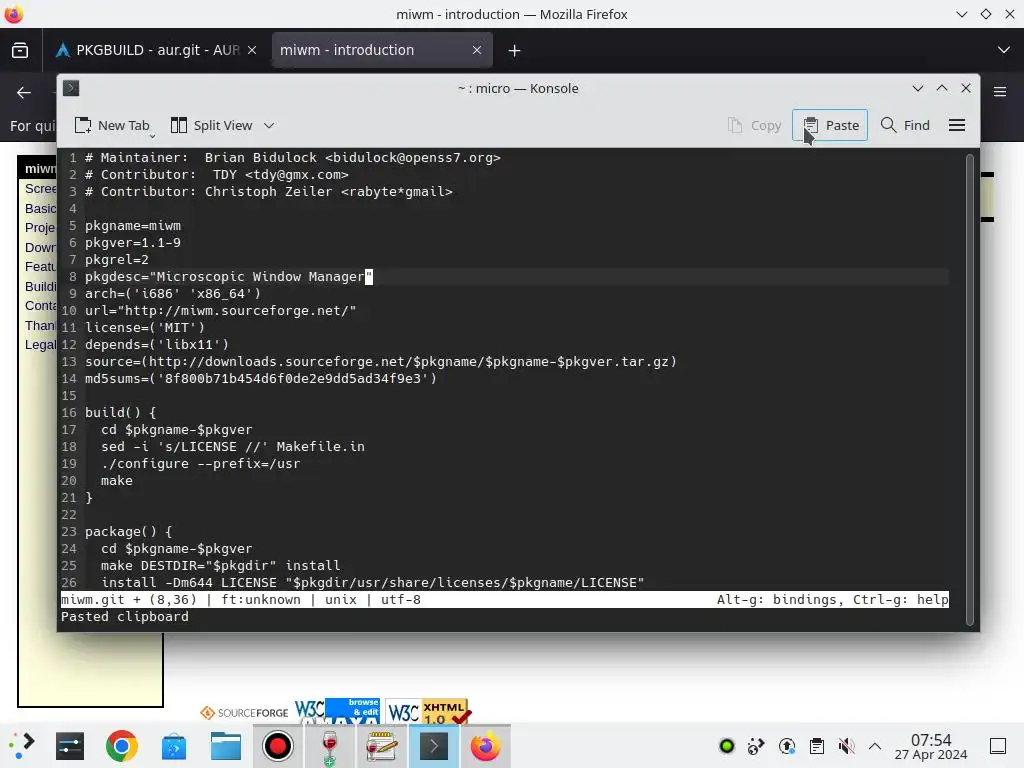Close the miwm - introduction tab
This screenshot has width=1024, height=768.
[x=477, y=50]
